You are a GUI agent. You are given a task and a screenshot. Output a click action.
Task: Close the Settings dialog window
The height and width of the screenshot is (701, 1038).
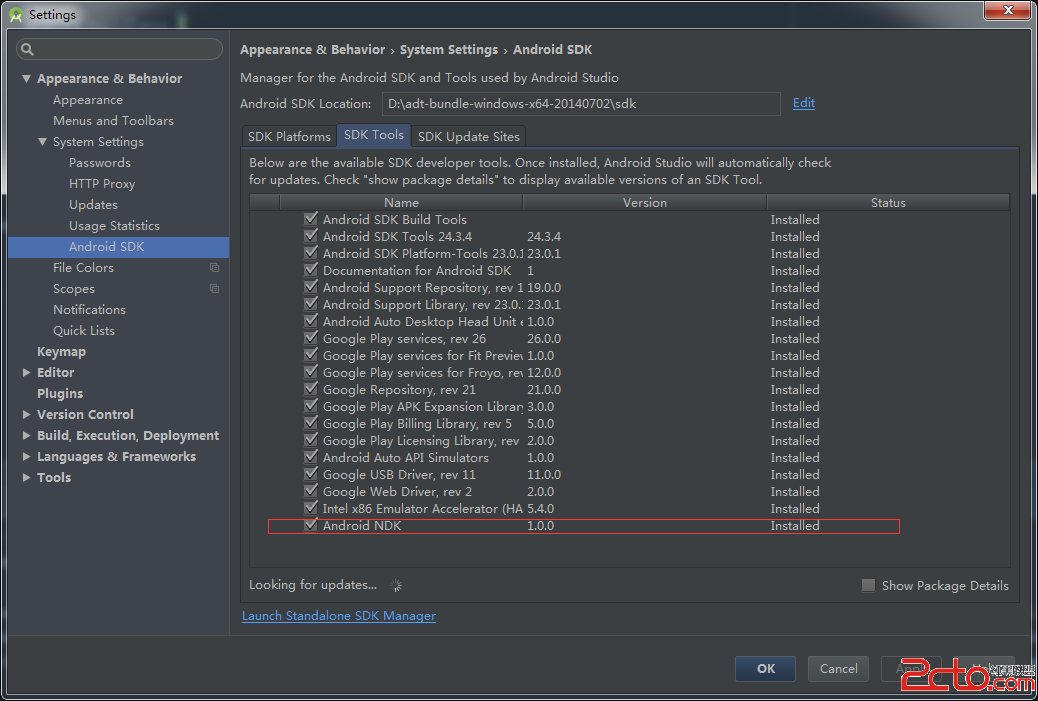coord(1007,11)
